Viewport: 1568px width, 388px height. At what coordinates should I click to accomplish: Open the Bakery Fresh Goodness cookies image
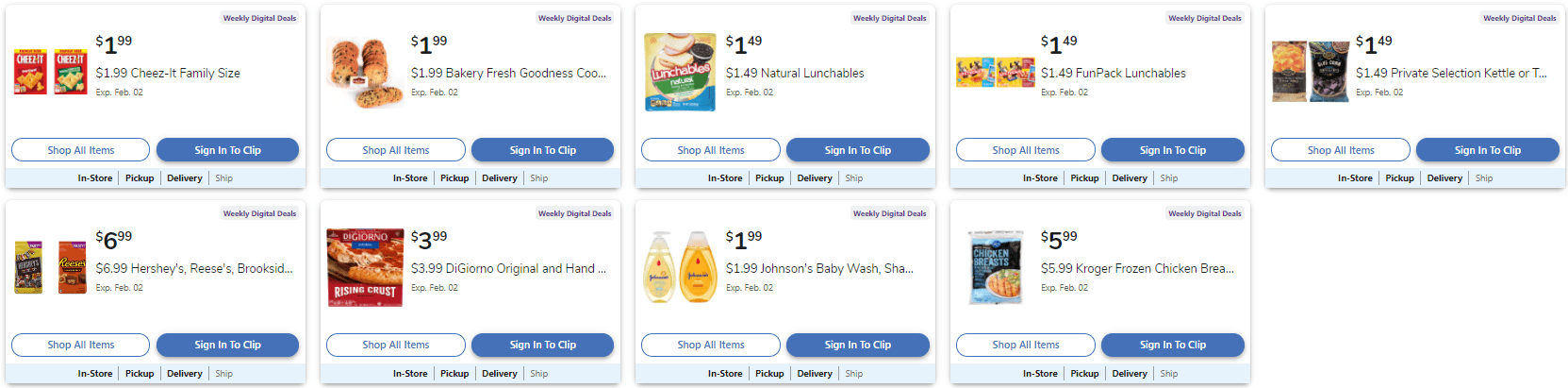364,73
